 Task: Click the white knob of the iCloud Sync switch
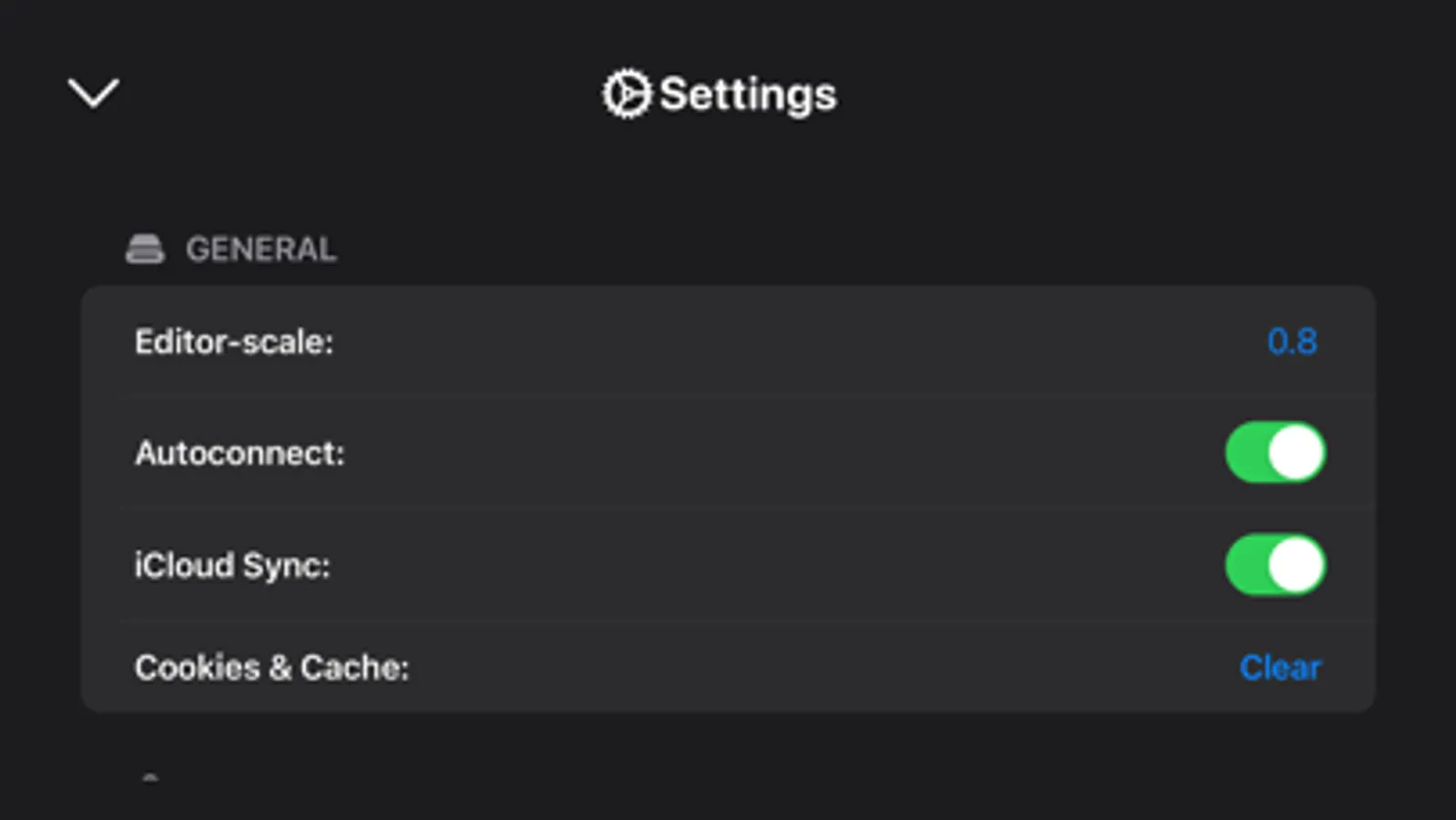tap(1296, 565)
